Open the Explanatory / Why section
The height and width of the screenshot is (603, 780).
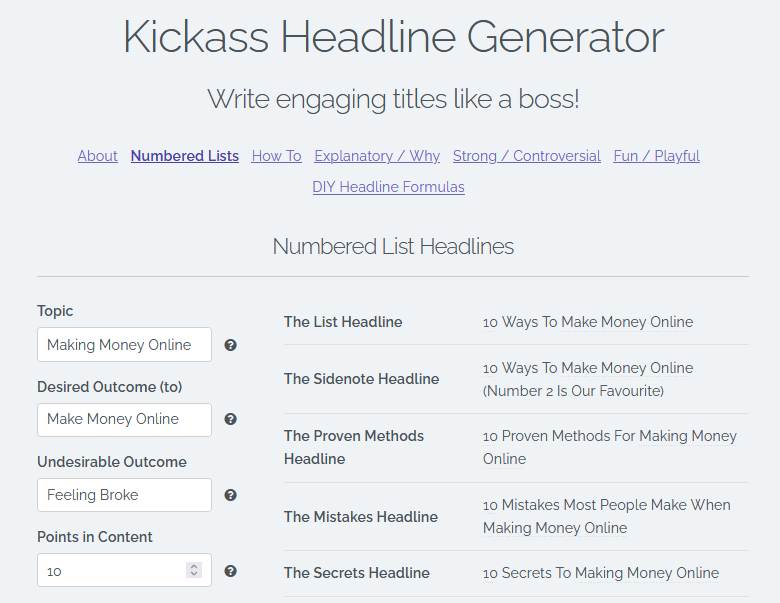(x=377, y=156)
